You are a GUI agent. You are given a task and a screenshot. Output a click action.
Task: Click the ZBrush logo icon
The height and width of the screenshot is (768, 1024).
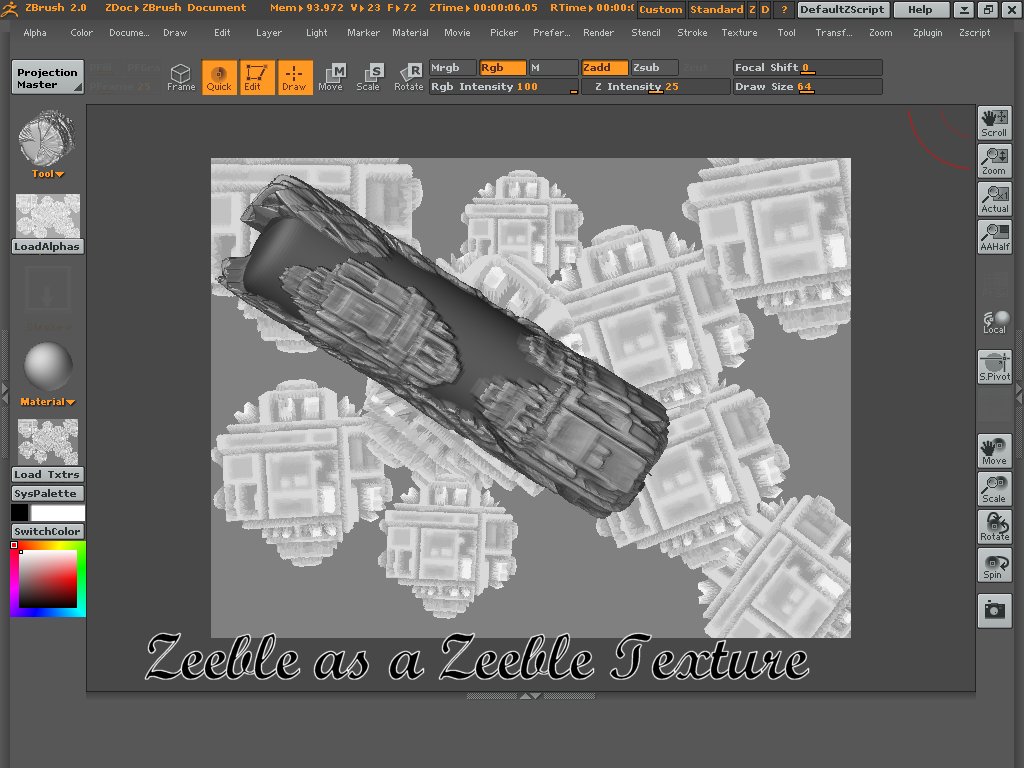click(10, 9)
